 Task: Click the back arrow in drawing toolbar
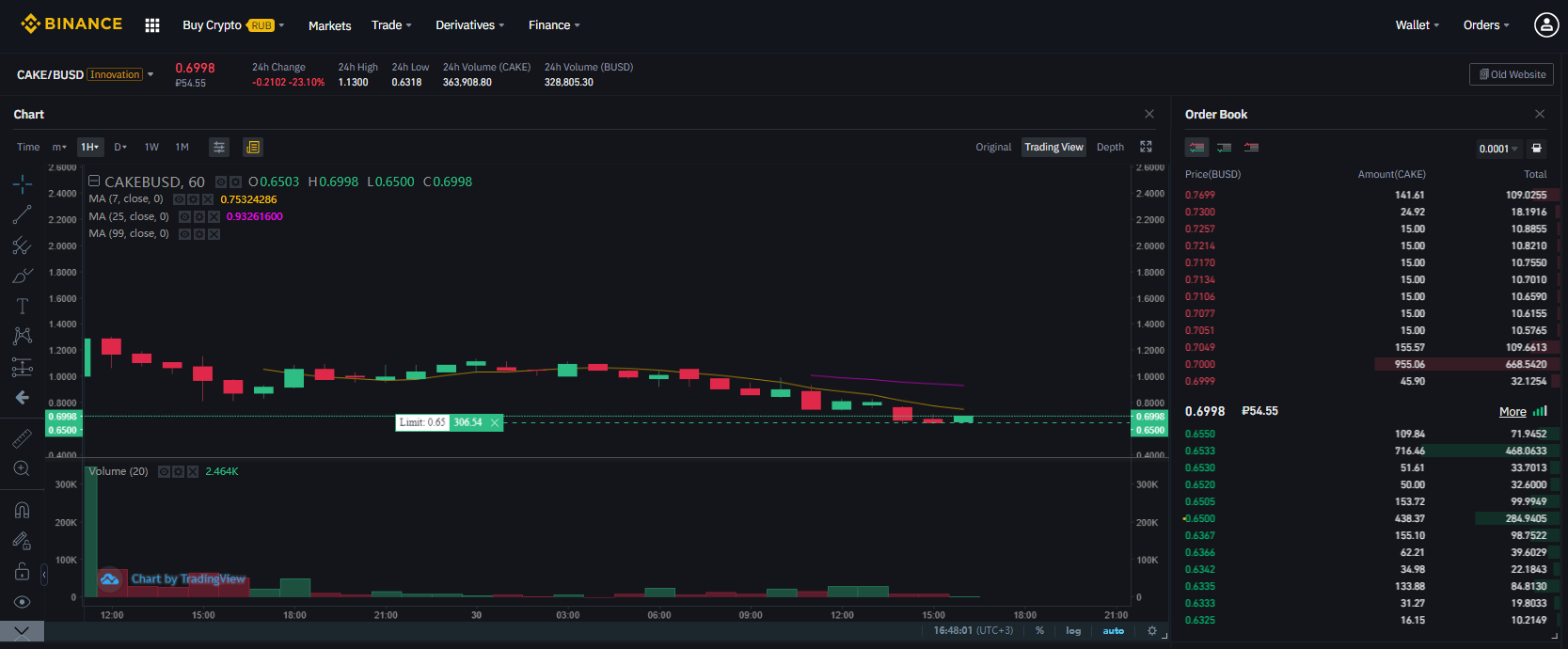point(23,398)
